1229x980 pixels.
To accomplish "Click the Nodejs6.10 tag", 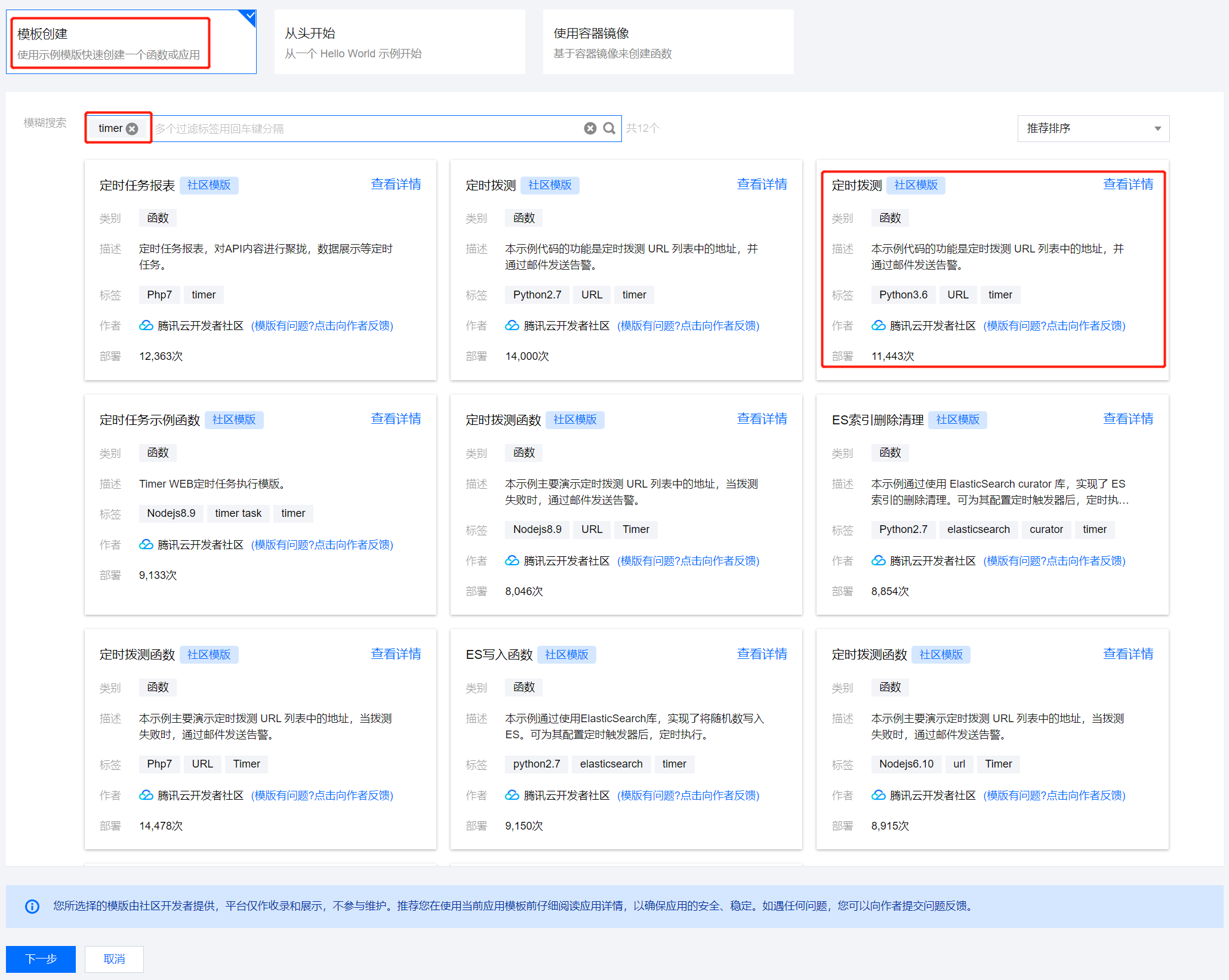I will click(x=906, y=764).
